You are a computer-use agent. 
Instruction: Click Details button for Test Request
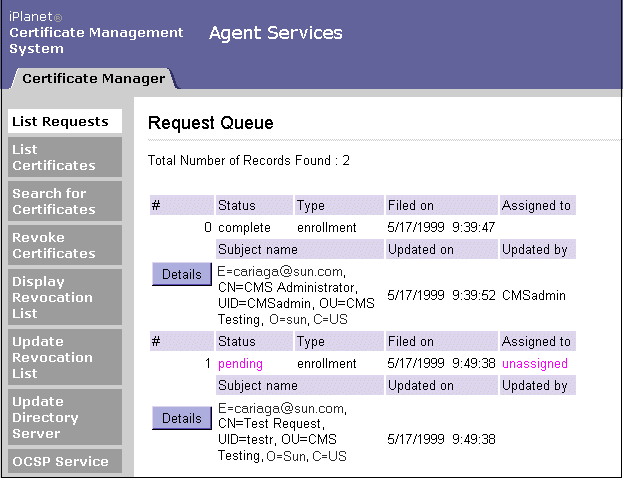click(181, 419)
